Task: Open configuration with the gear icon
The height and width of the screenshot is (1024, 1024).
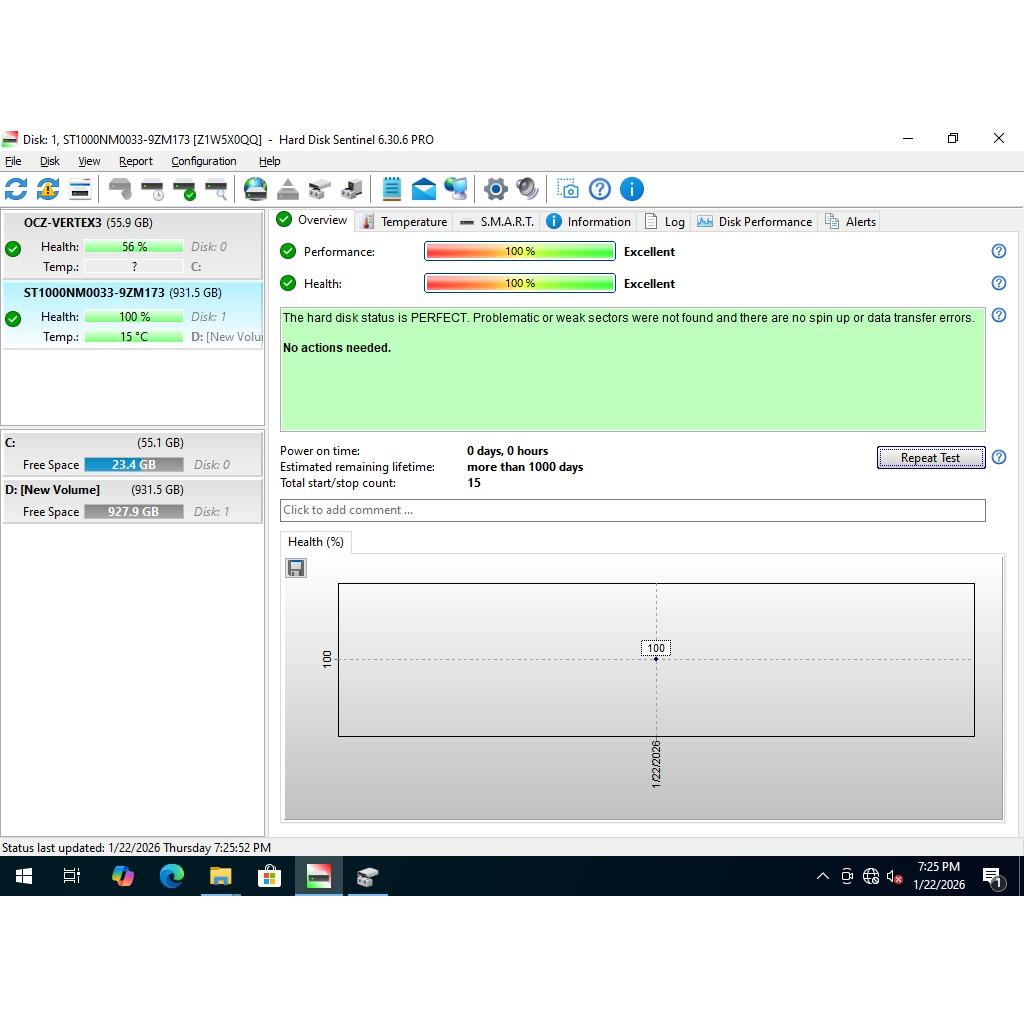Action: (x=495, y=189)
